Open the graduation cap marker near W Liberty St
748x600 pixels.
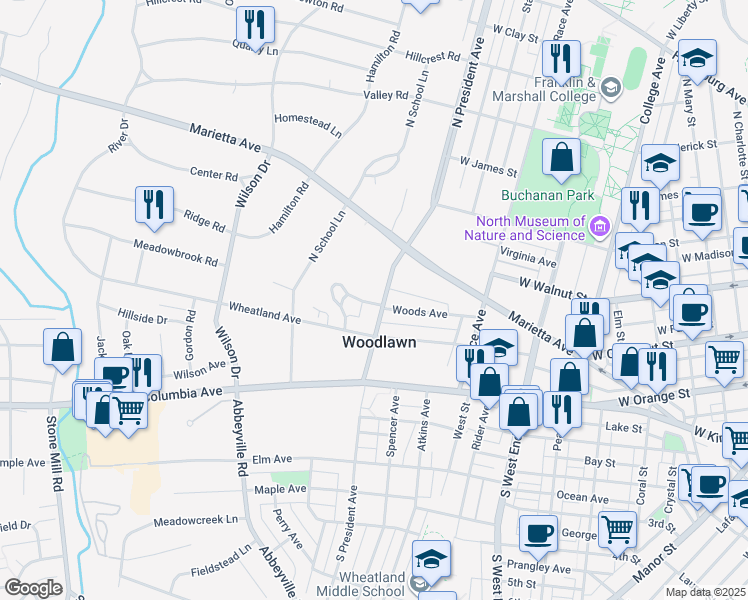click(x=697, y=59)
